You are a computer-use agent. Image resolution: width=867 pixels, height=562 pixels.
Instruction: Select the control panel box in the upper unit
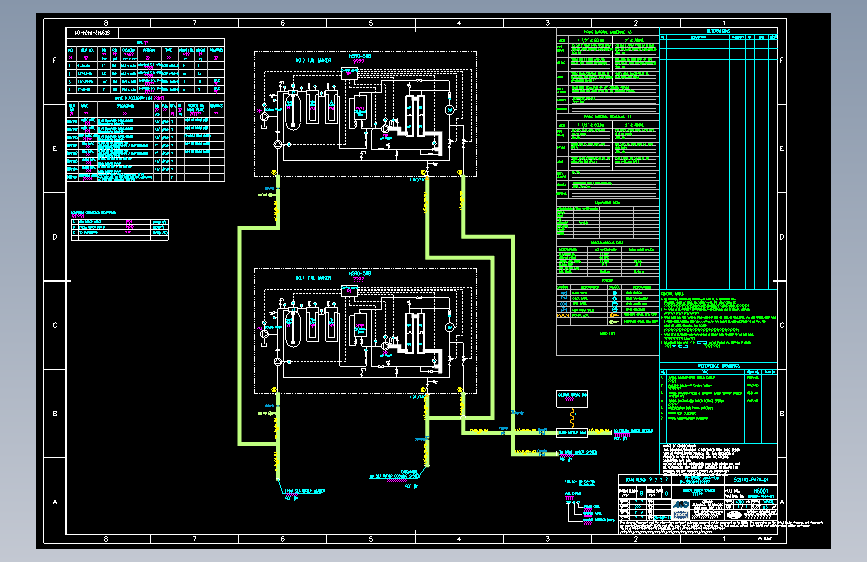[349, 73]
